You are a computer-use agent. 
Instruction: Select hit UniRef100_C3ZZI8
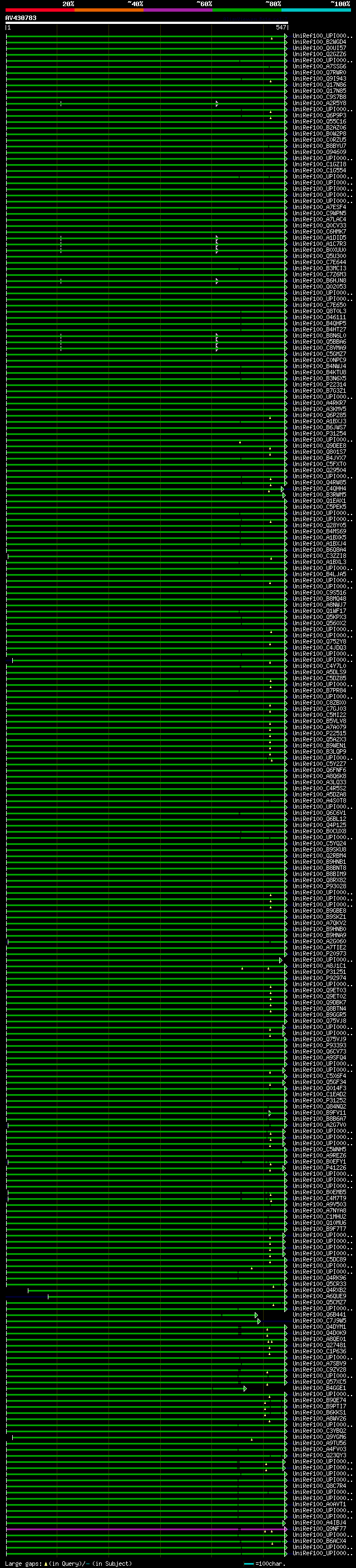point(319,556)
